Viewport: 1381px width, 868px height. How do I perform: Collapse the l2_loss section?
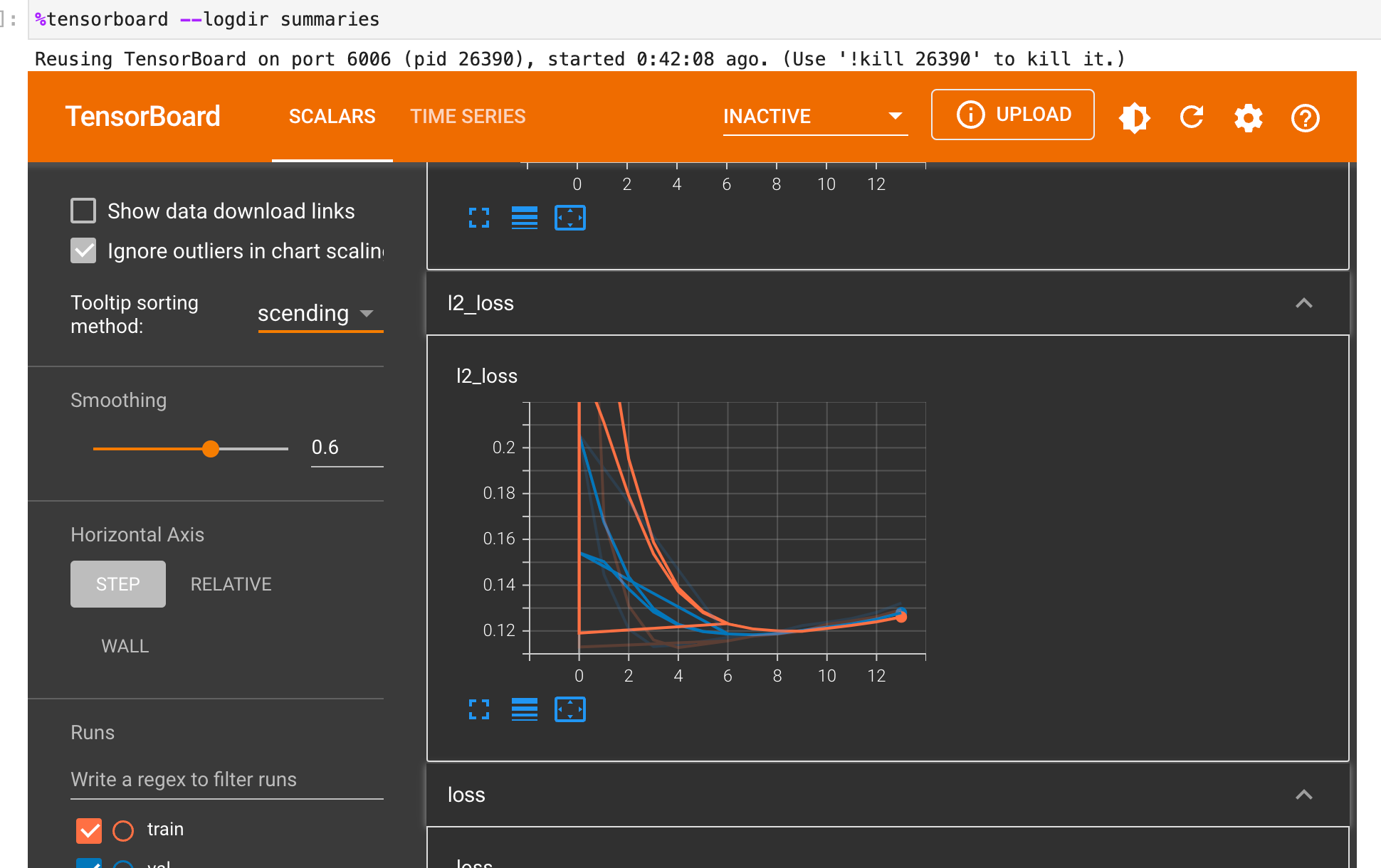coord(1303,303)
